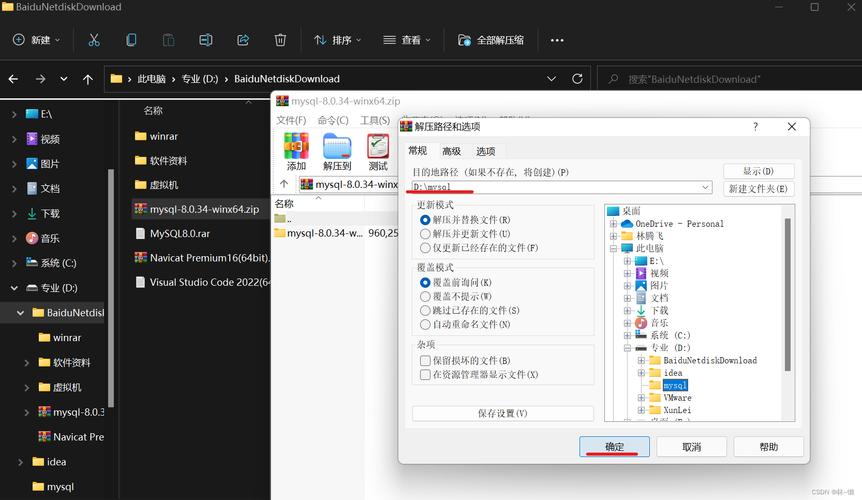Viewport: 862px width, 500px height.
Task: Open WinRAR 命令(C) menu
Action: [x=333, y=120]
